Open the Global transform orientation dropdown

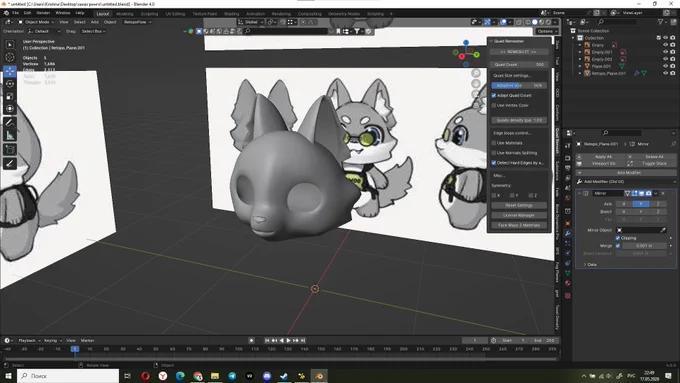click(251, 22)
